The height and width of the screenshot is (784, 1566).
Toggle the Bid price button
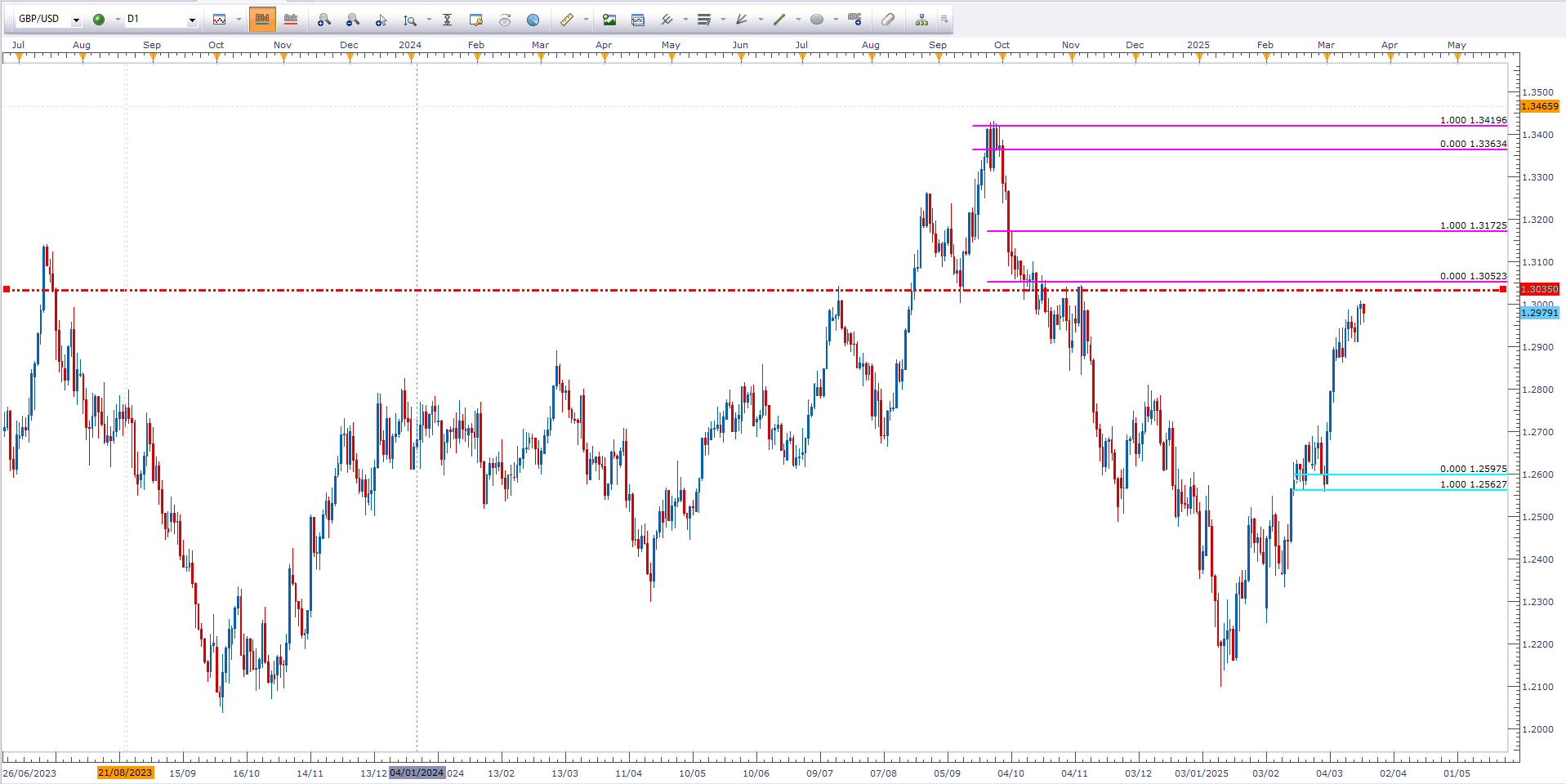tap(262, 20)
